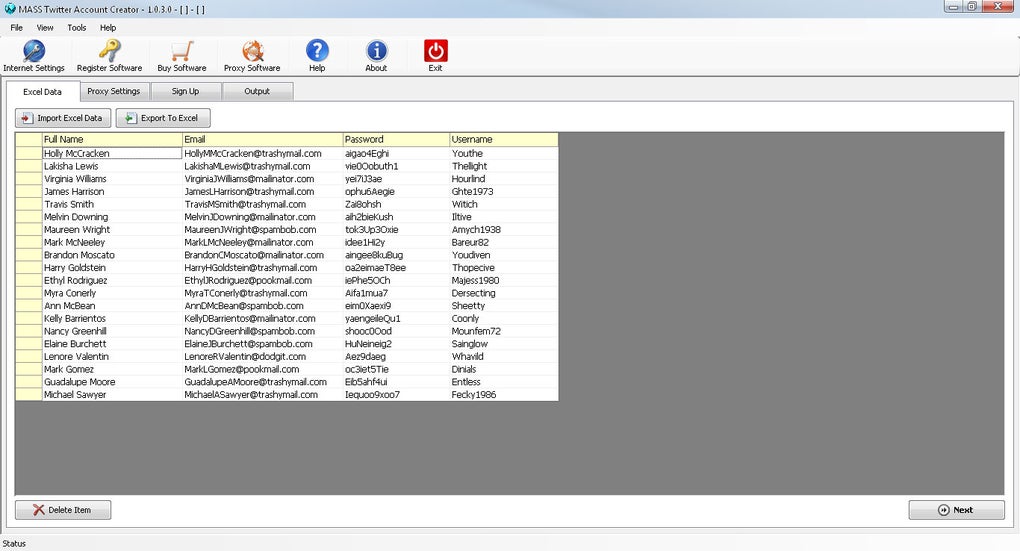The image size is (1020, 551).
Task: Click password cell HuNeineig2
Action: click(396, 343)
